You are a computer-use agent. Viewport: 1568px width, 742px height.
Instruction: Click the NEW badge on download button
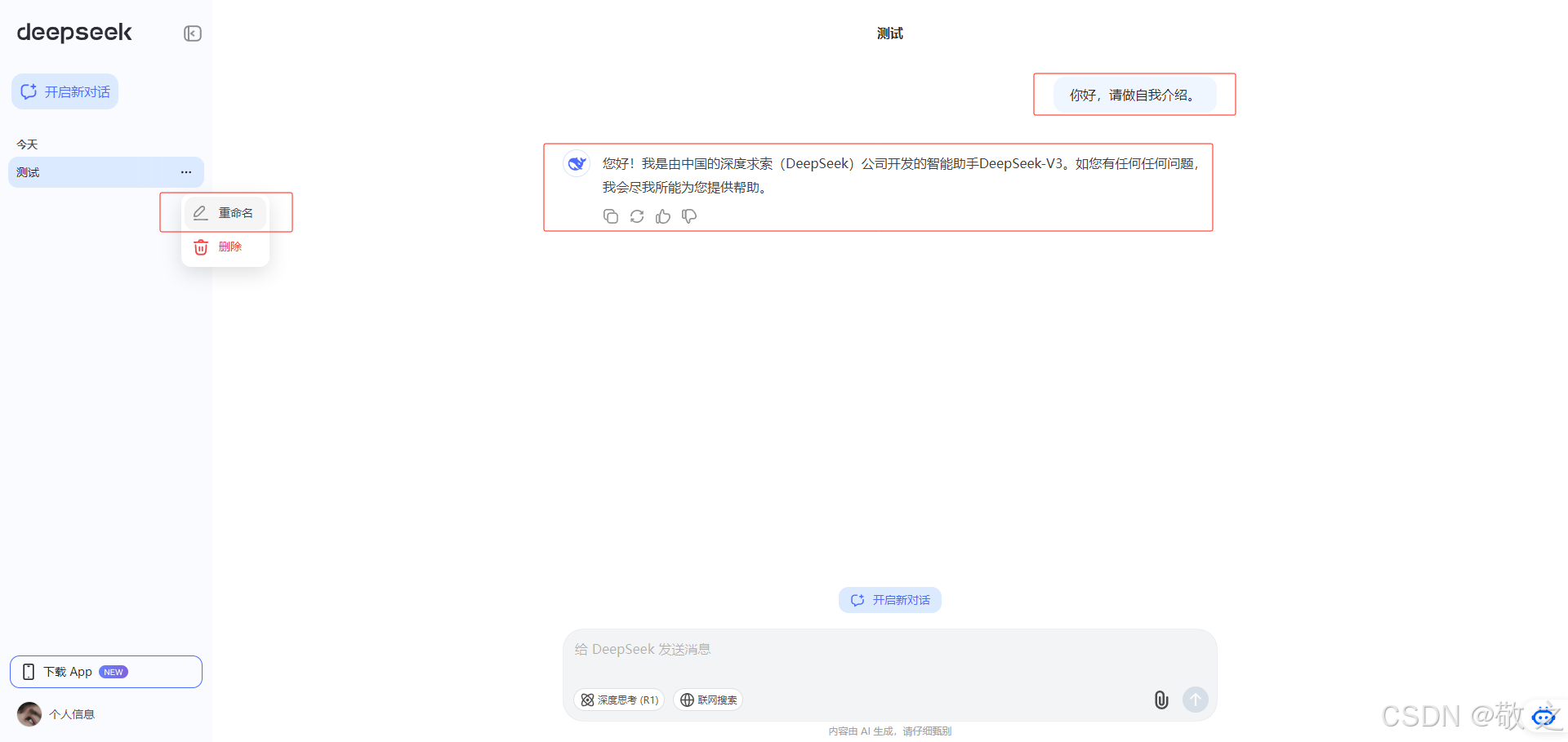114,672
